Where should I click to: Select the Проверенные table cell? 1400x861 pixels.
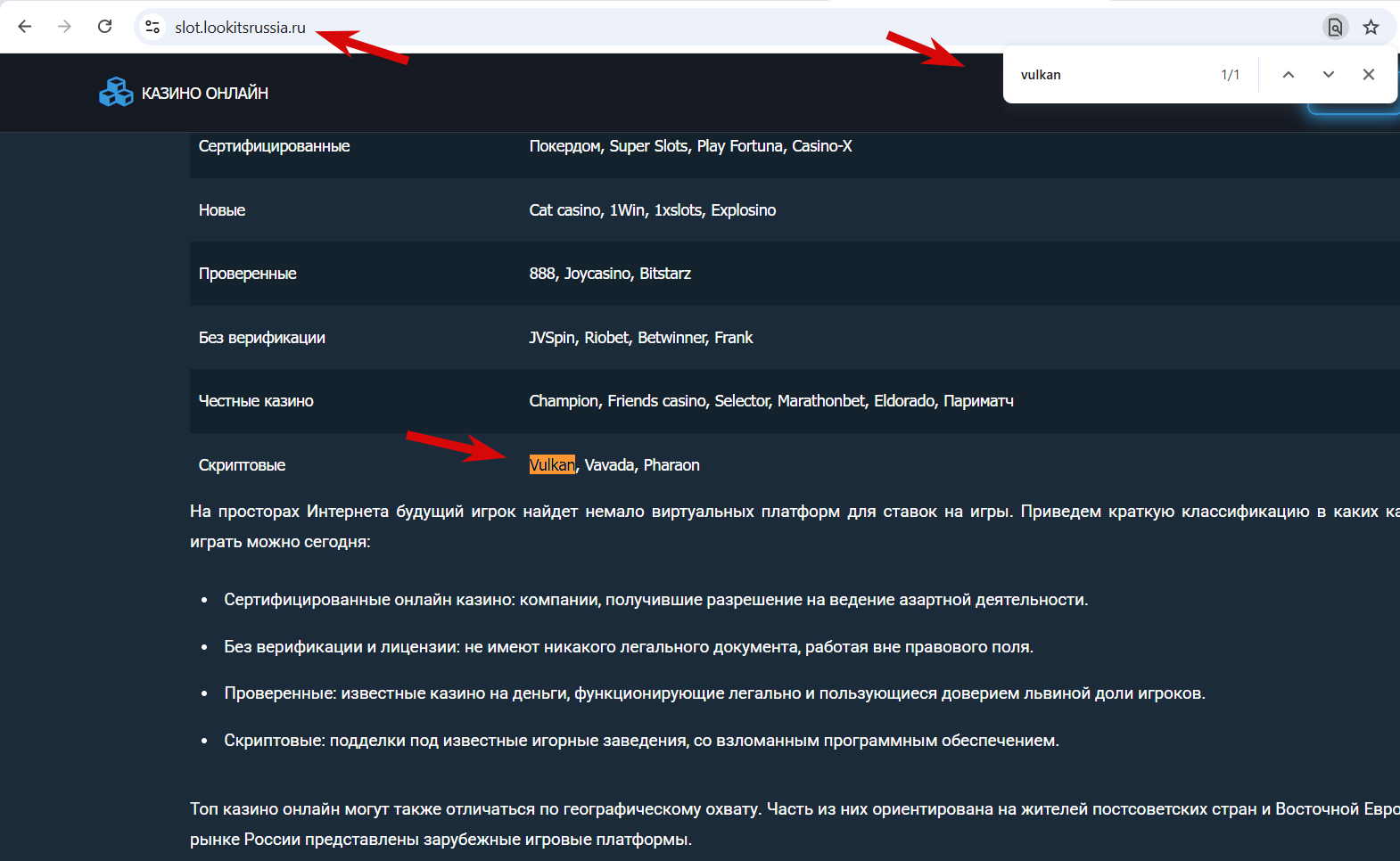click(248, 274)
